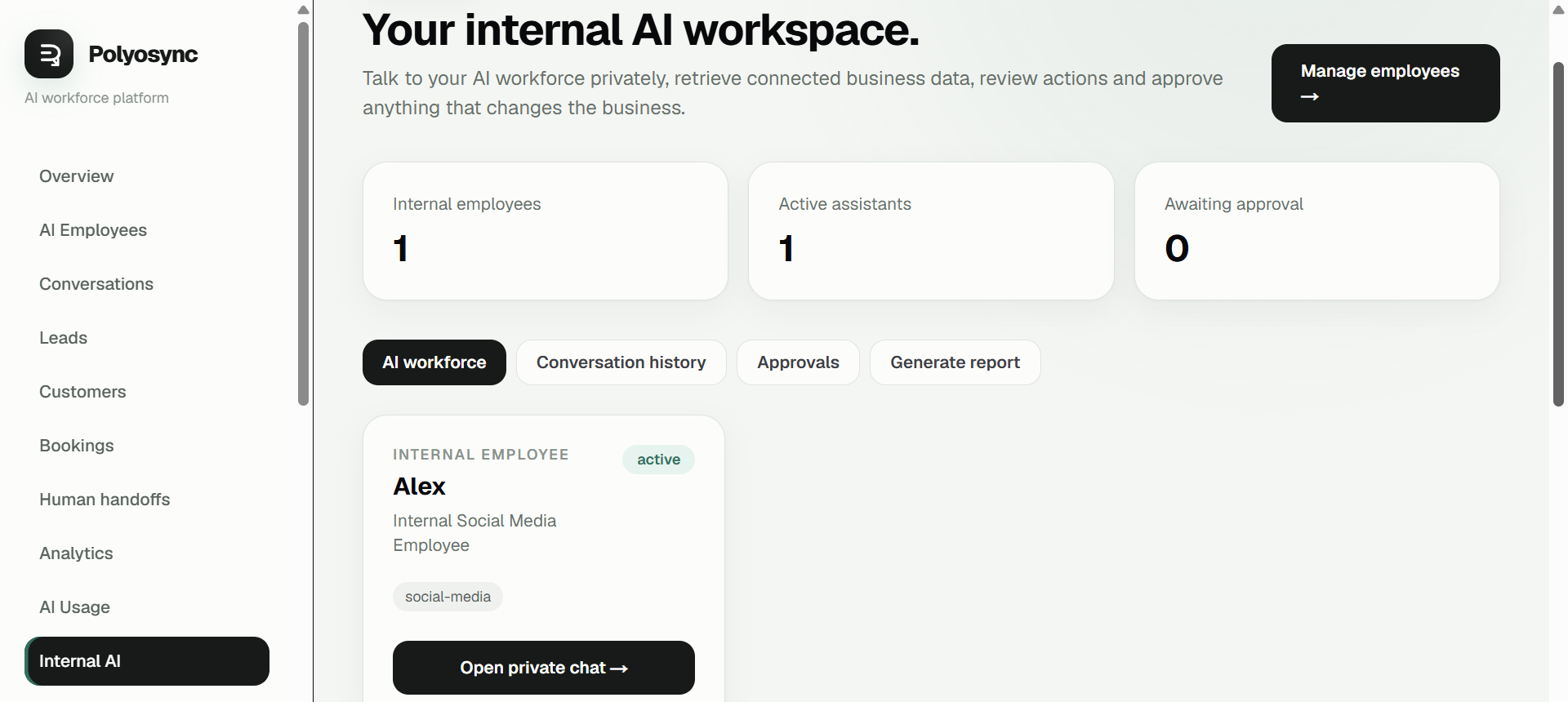Click the page scroll up arrow

pyautogui.click(x=1558, y=10)
